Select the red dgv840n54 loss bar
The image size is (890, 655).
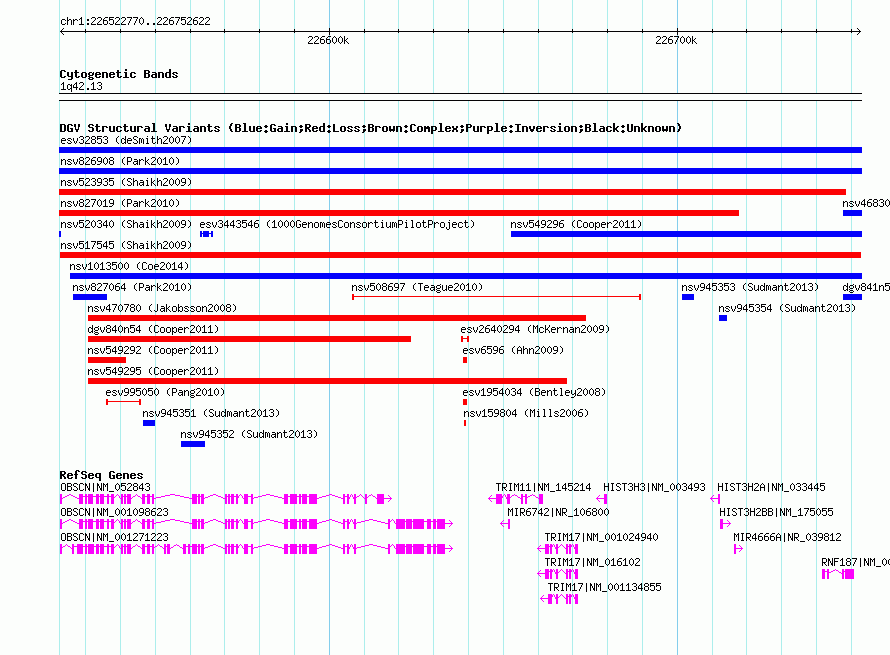[249, 339]
